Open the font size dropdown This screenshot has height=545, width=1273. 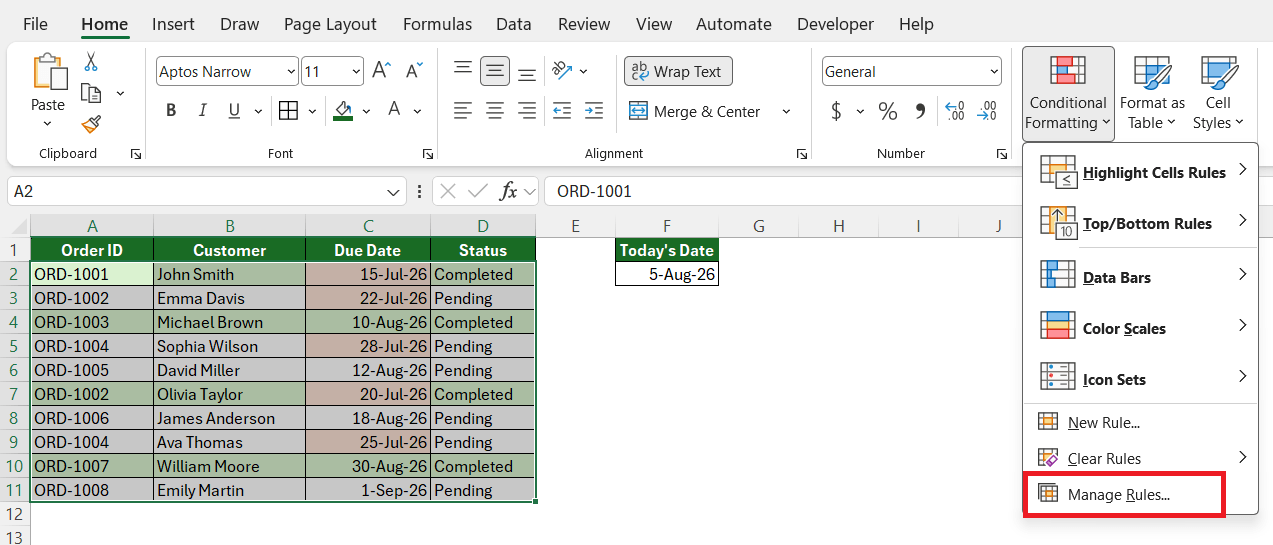357,71
